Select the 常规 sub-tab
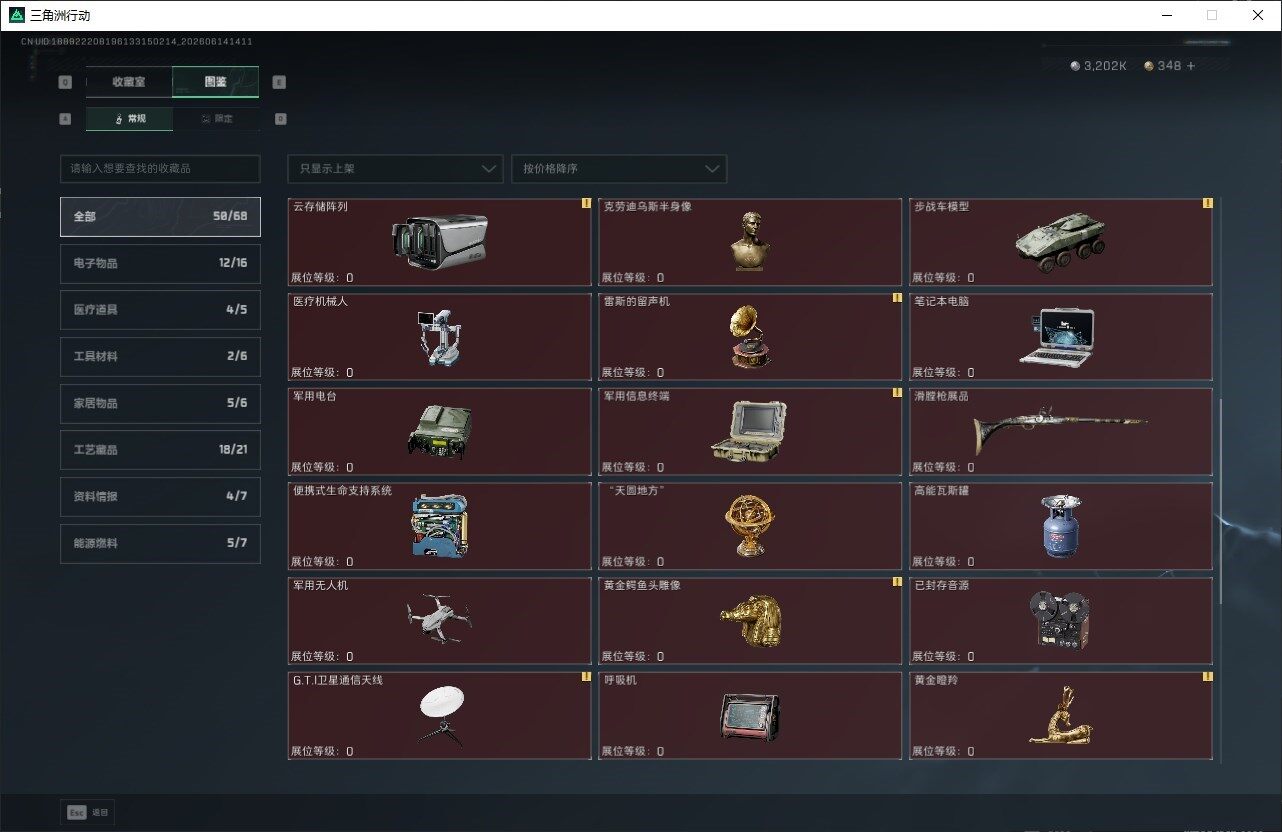 tap(129, 118)
